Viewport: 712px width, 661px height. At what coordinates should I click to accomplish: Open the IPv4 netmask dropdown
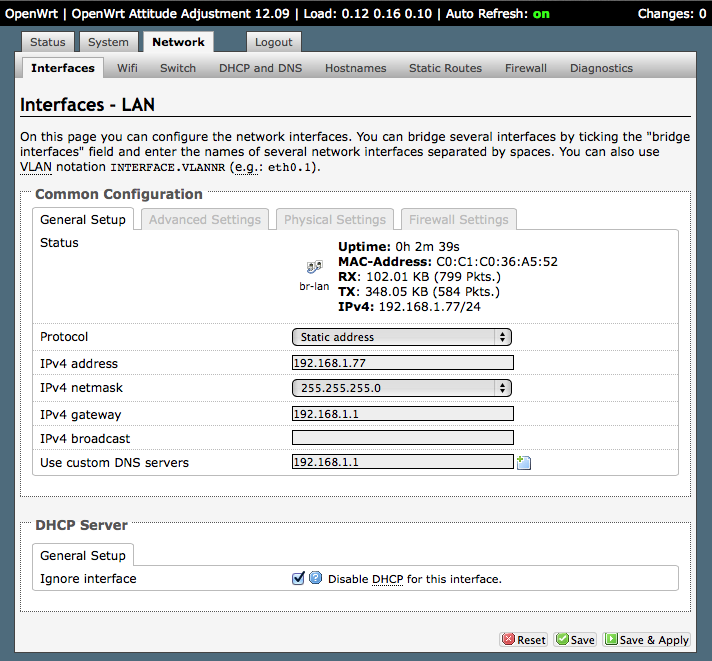pyautogui.click(x=402, y=388)
